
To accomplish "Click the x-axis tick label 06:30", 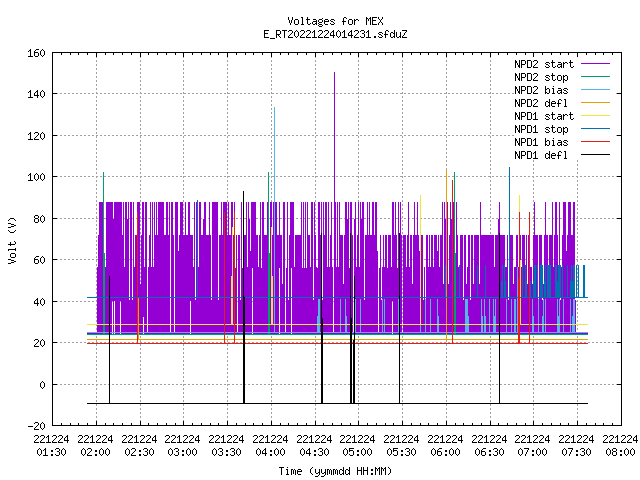I will point(489,452).
